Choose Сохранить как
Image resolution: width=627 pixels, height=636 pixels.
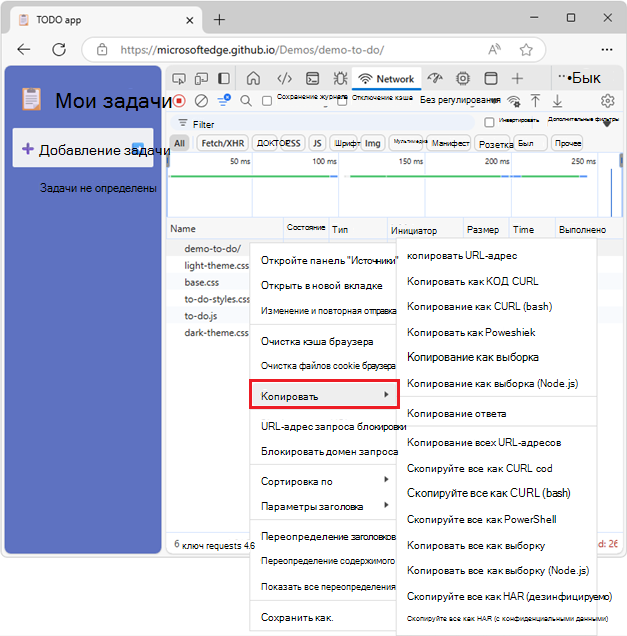(x=322, y=617)
